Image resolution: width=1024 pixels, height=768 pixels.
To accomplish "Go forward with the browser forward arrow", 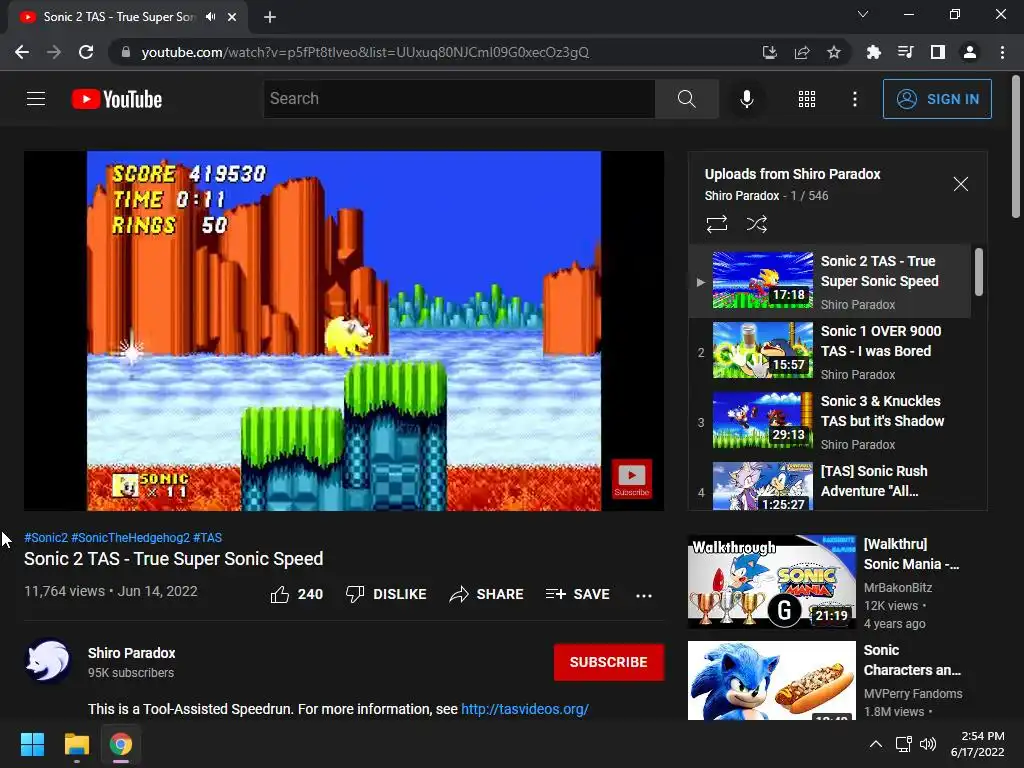I will point(54,52).
